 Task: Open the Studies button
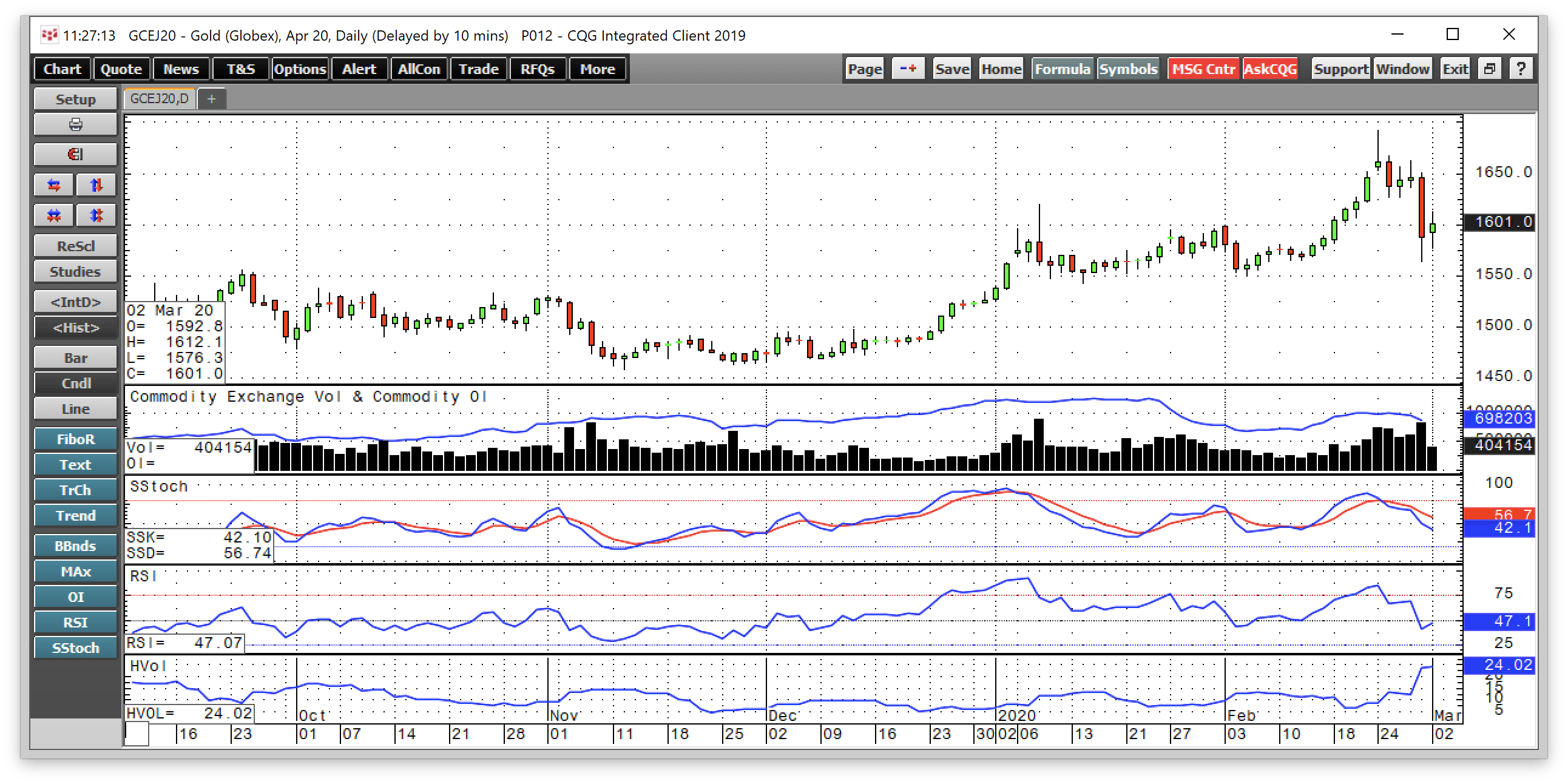point(75,271)
